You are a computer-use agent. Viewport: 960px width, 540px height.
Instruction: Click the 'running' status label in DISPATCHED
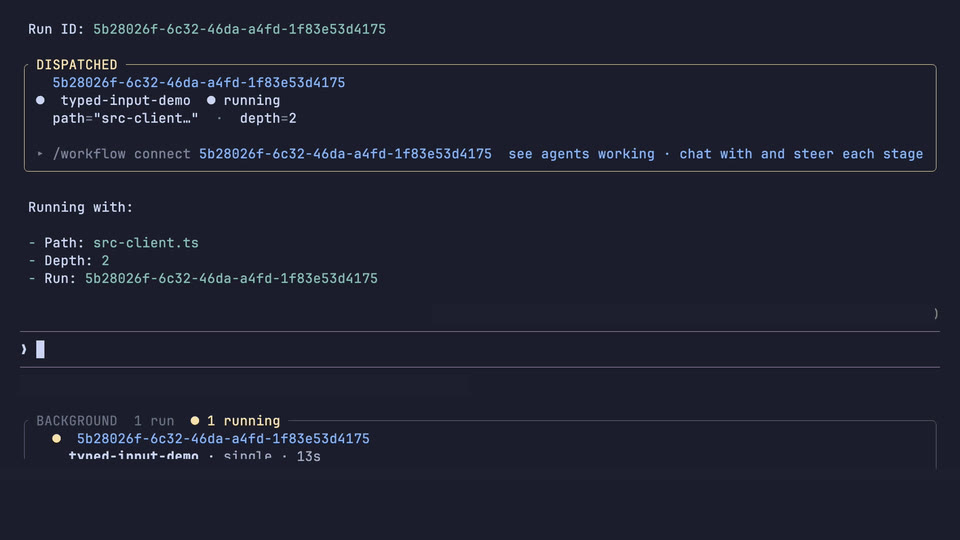click(x=252, y=100)
